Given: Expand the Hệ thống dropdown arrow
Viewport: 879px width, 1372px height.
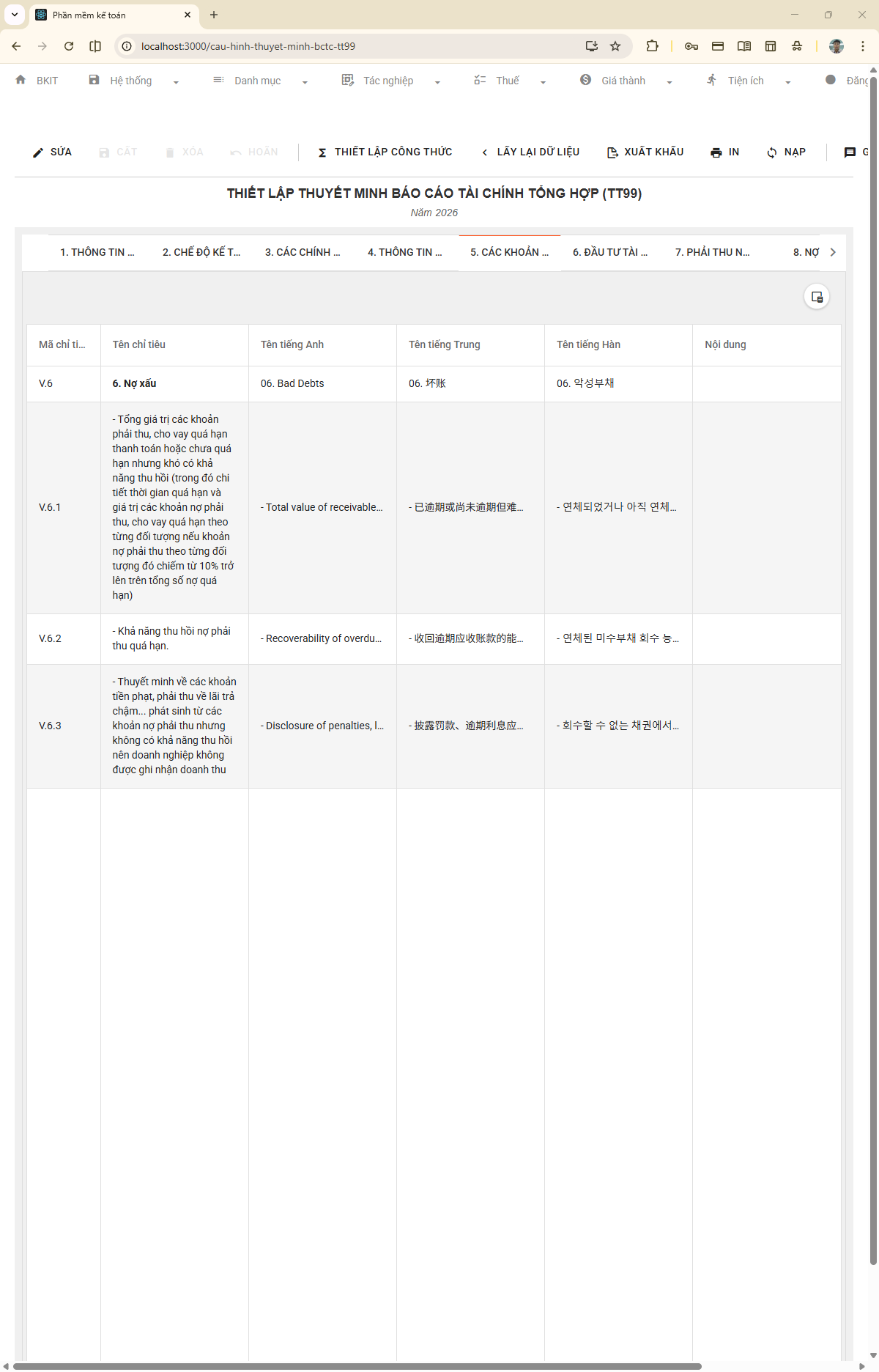Looking at the screenshot, I should (x=176, y=82).
